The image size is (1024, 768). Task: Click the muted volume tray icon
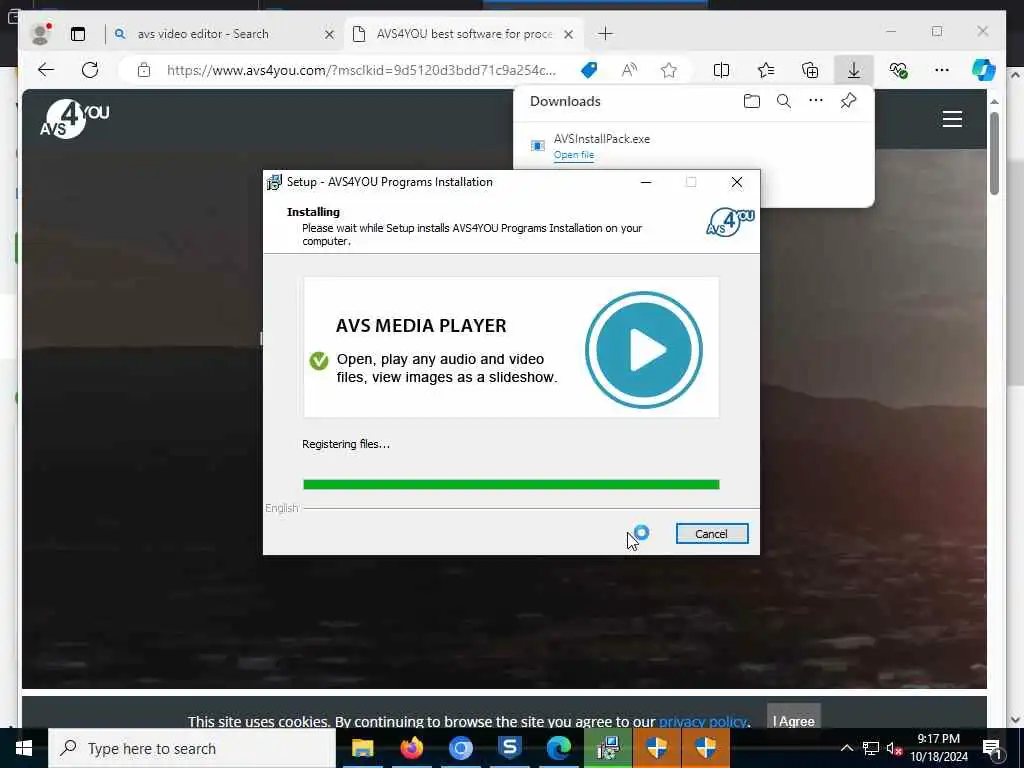[894, 748]
